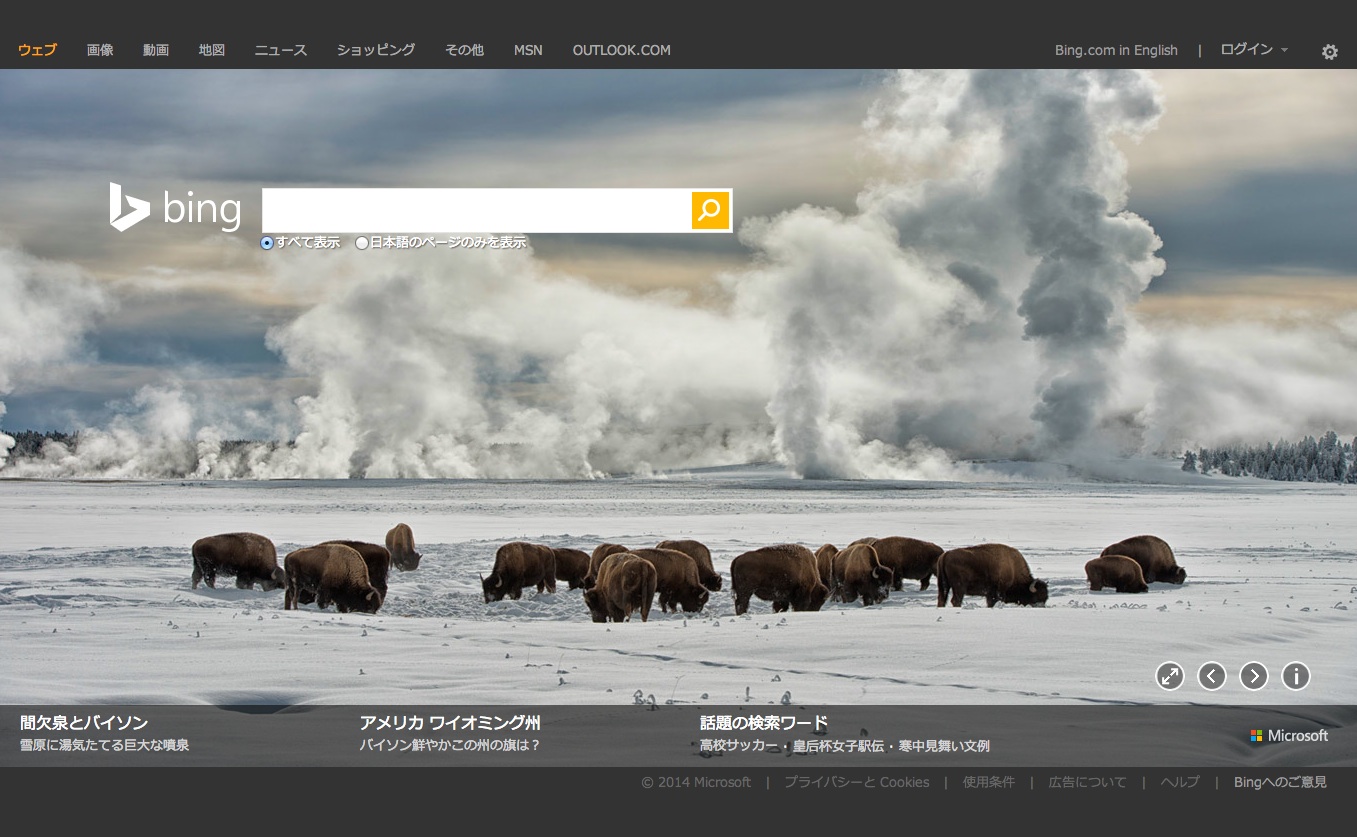
Task: Click the fullscreen expand image icon
Action: pyautogui.click(x=1169, y=677)
